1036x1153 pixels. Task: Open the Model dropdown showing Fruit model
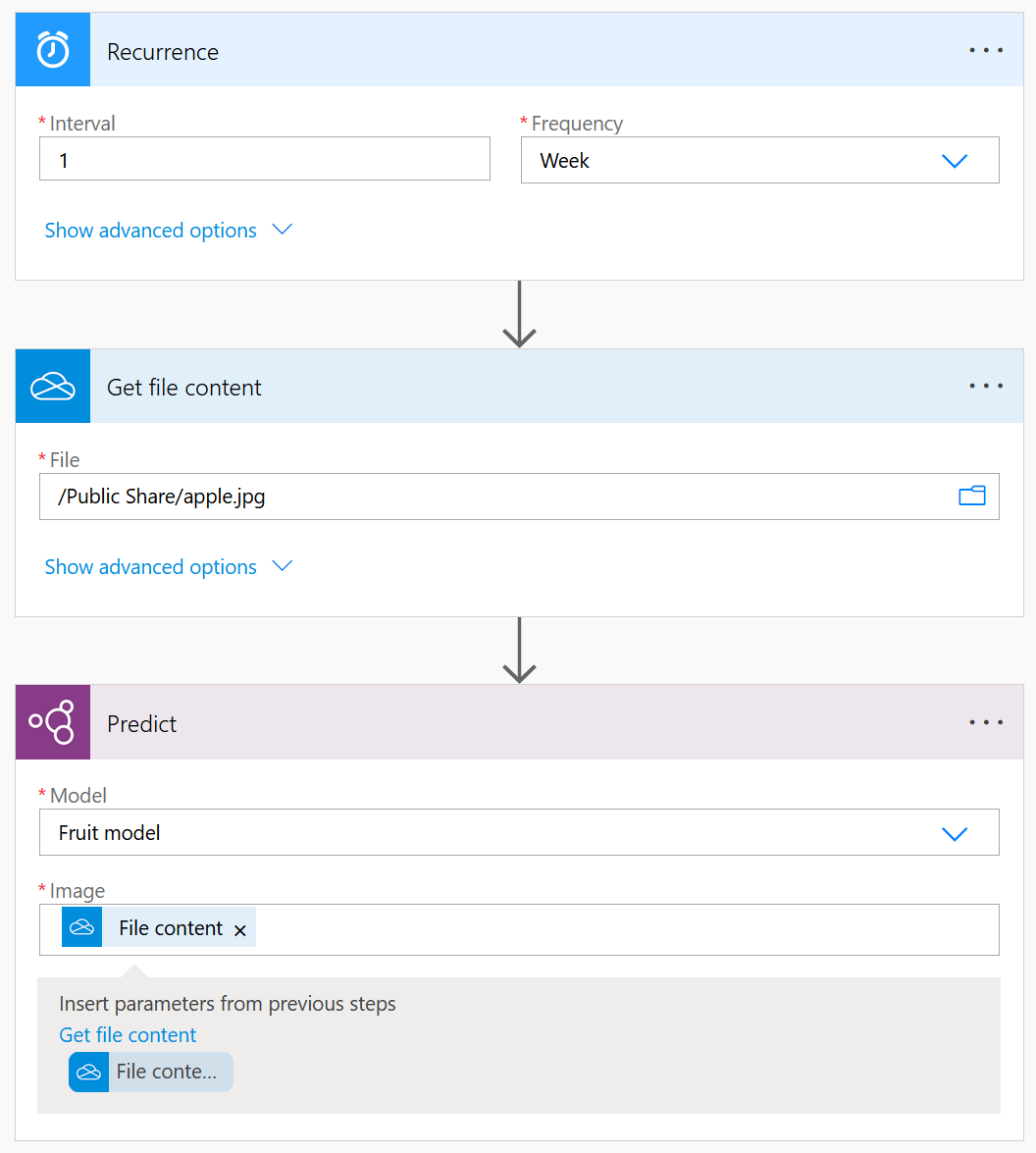pyautogui.click(x=519, y=832)
